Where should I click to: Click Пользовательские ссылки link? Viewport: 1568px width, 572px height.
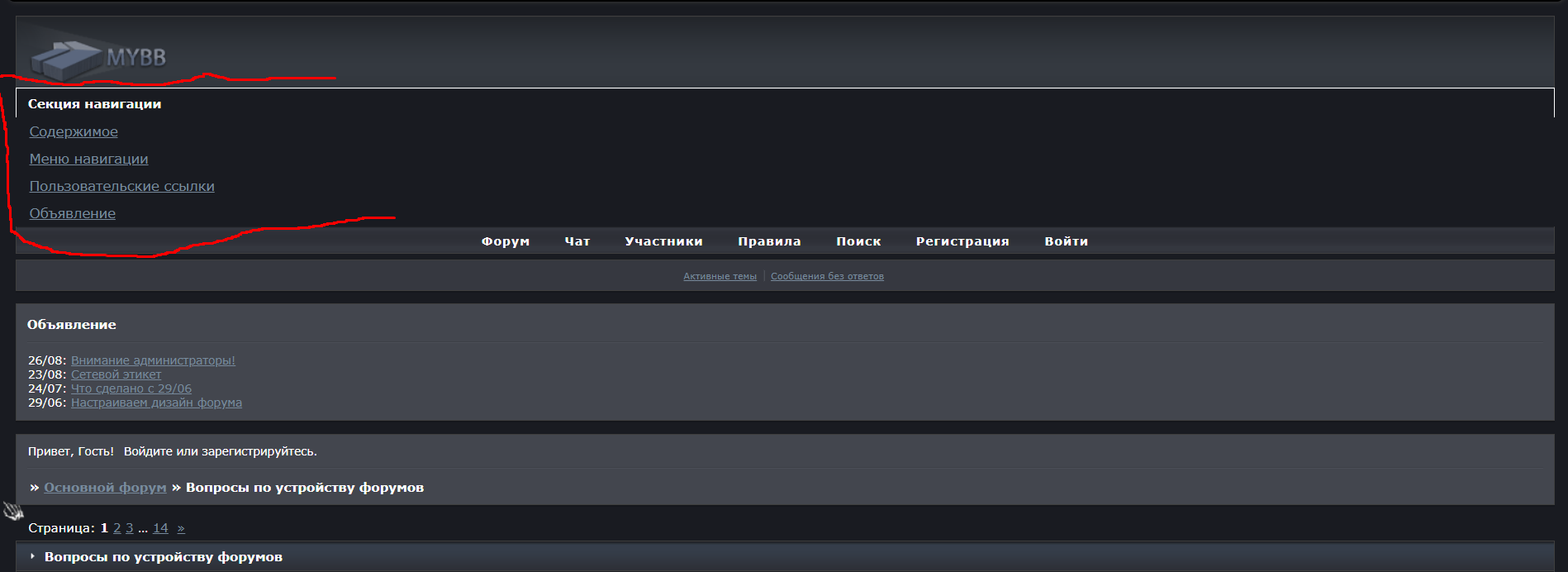(x=121, y=186)
